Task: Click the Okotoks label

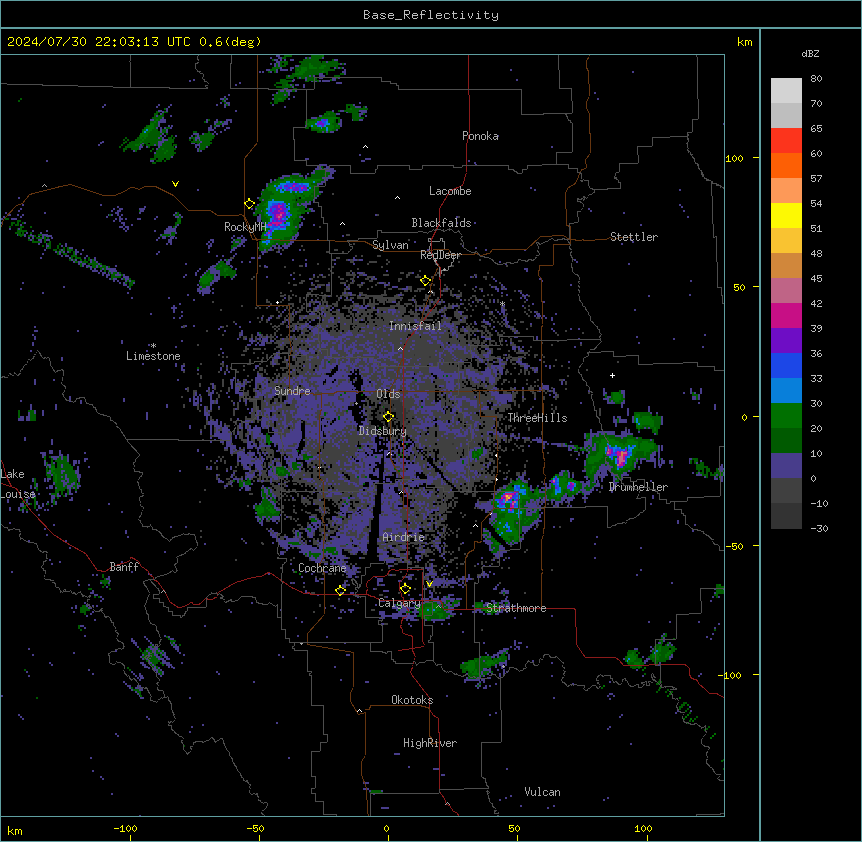Action: pyautogui.click(x=412, y=700)
